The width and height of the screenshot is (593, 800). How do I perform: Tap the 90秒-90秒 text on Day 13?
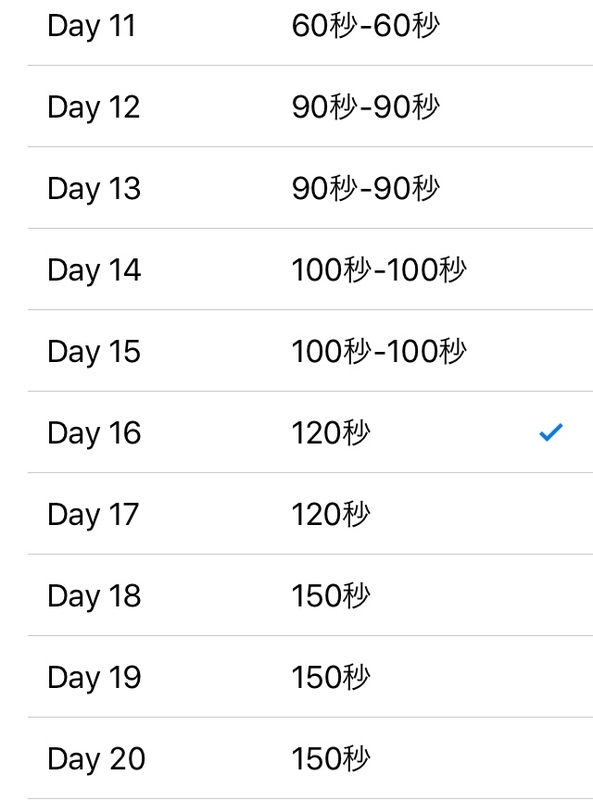pyautogui.click(x=365, y=188)
